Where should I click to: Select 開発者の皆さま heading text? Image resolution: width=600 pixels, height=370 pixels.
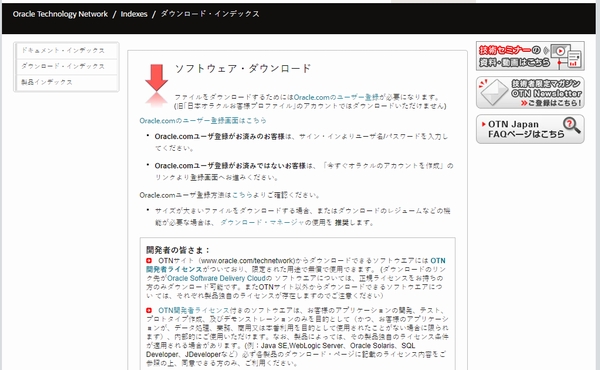[178, 250]
